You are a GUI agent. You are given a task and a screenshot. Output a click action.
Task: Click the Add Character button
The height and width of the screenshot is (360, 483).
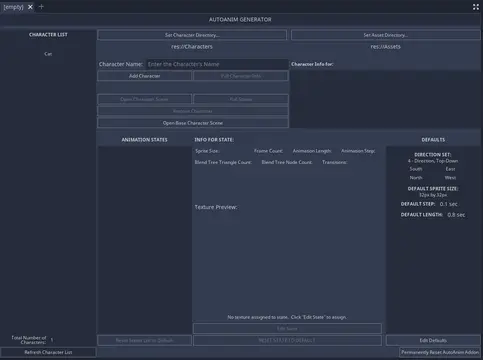pyautogui.click(x=144, y=76)
